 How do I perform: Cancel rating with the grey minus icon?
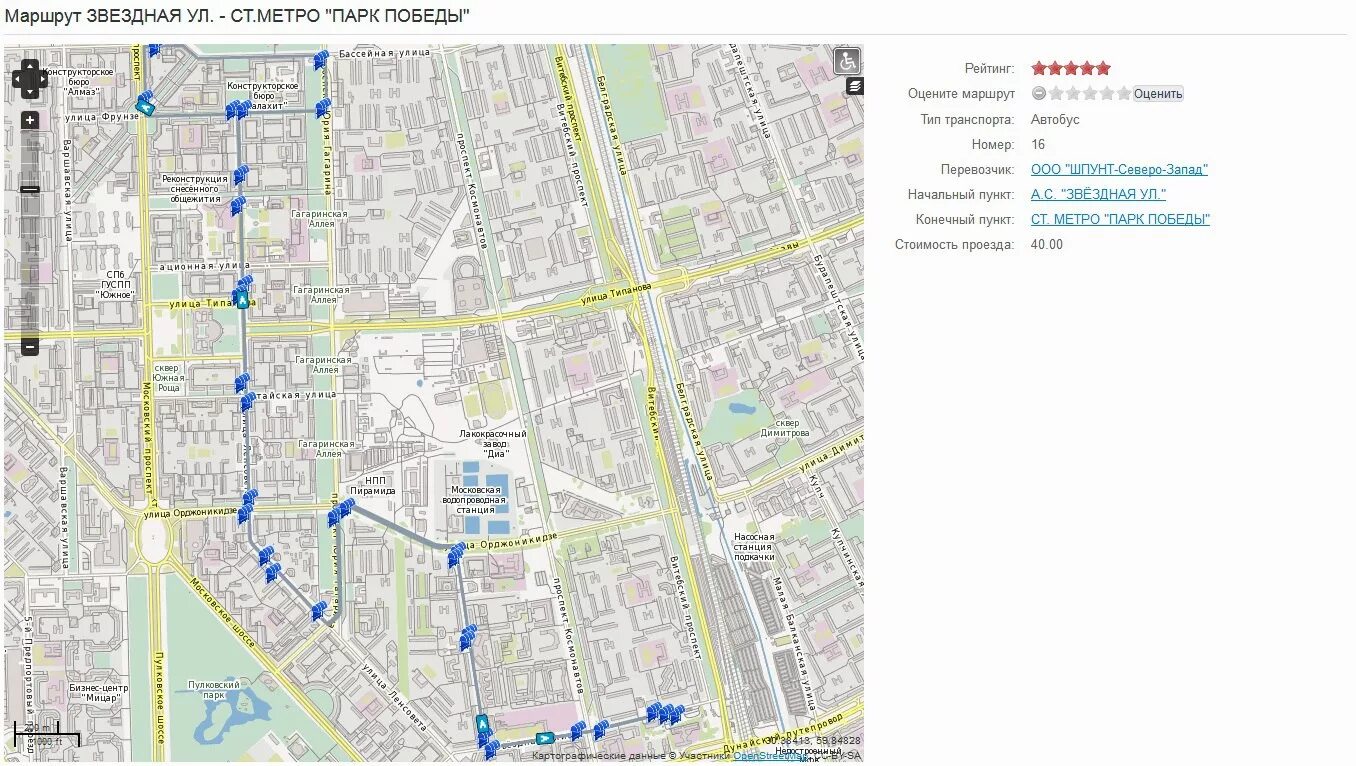pyautogui.click(x=1039, y=93)
